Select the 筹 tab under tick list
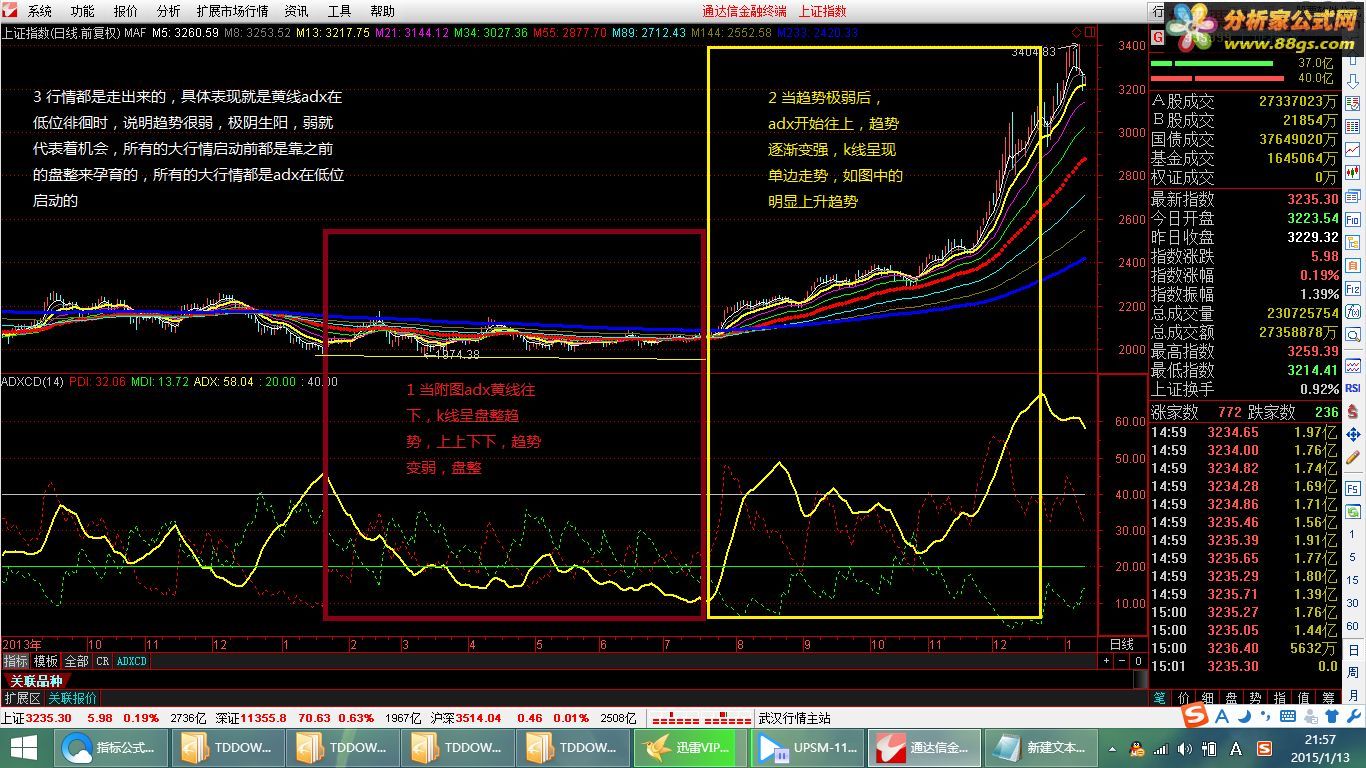This screenshot has width=1366, height=768. (x=1328, y=698)
